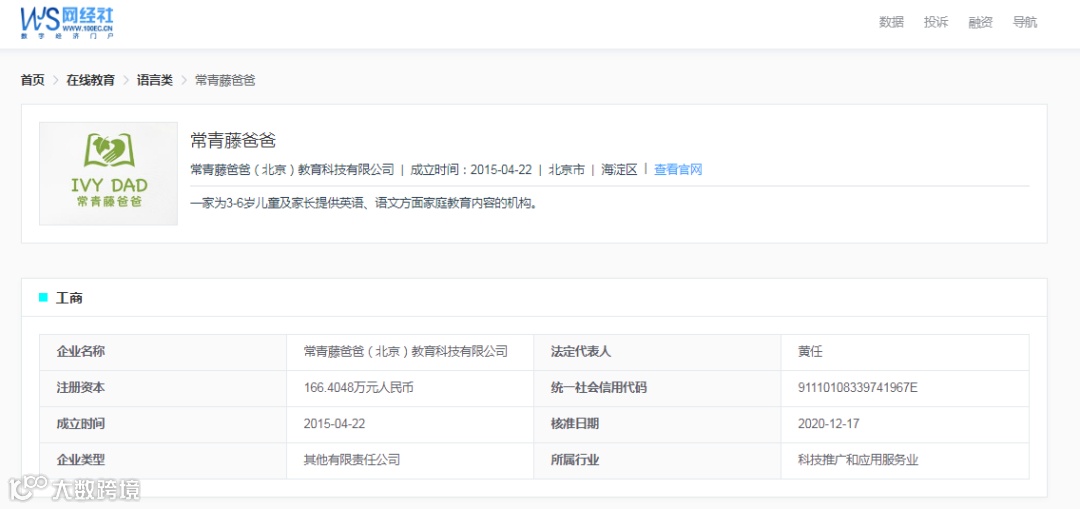Viewport: 1080px width, 509px height.
Task: Click the 成立时间：2015-04-22 header text
Action: click(471, 169)
